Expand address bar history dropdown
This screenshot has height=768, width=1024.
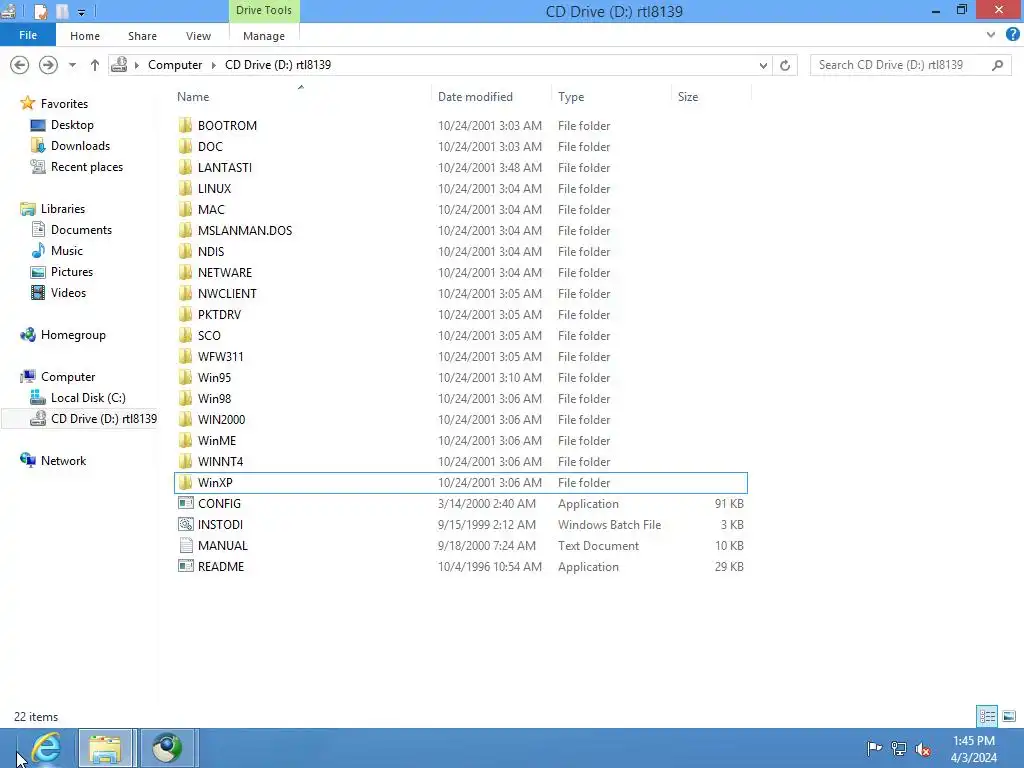763,65
